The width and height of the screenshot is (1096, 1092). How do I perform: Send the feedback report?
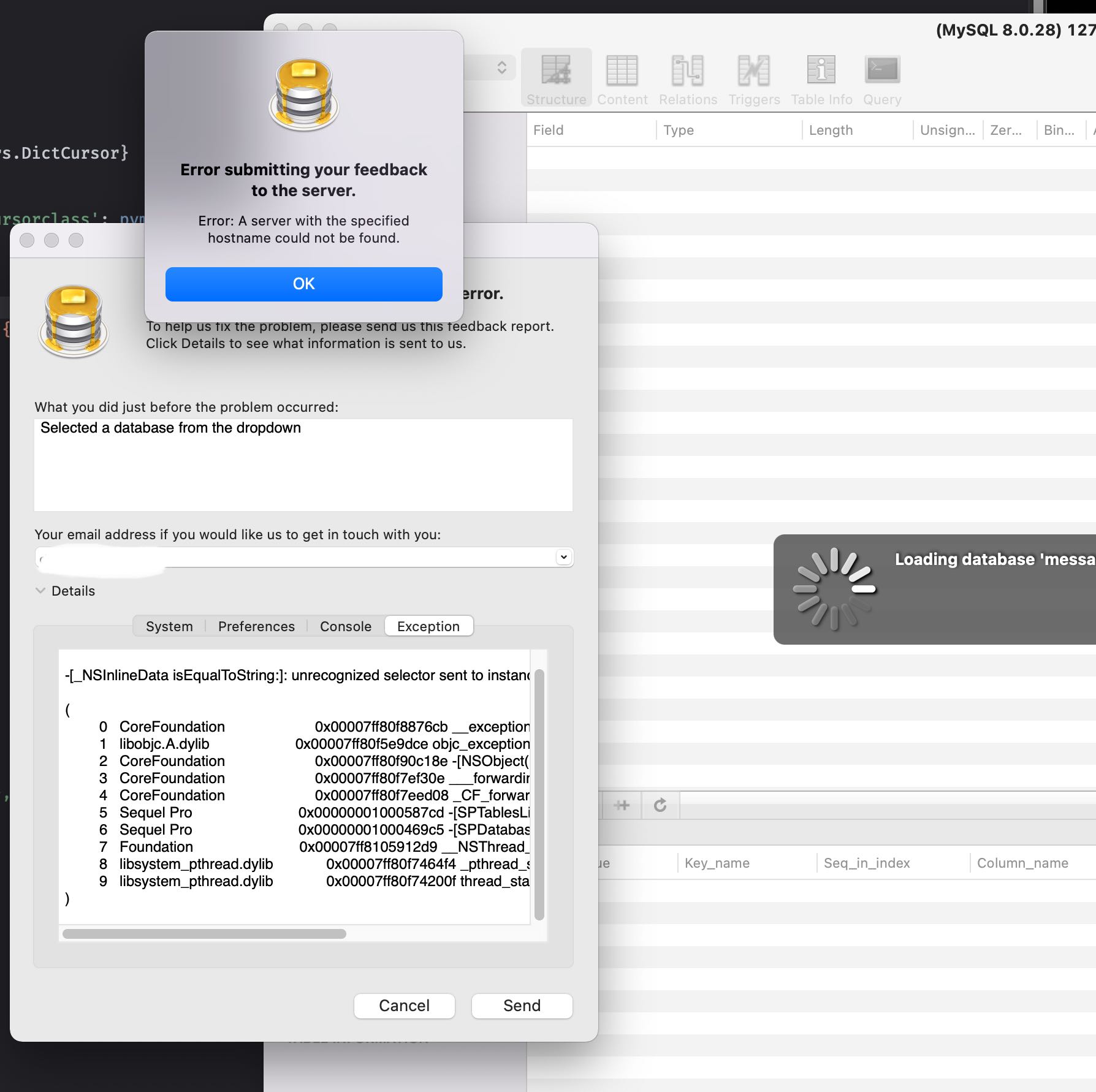(521, 1006)
